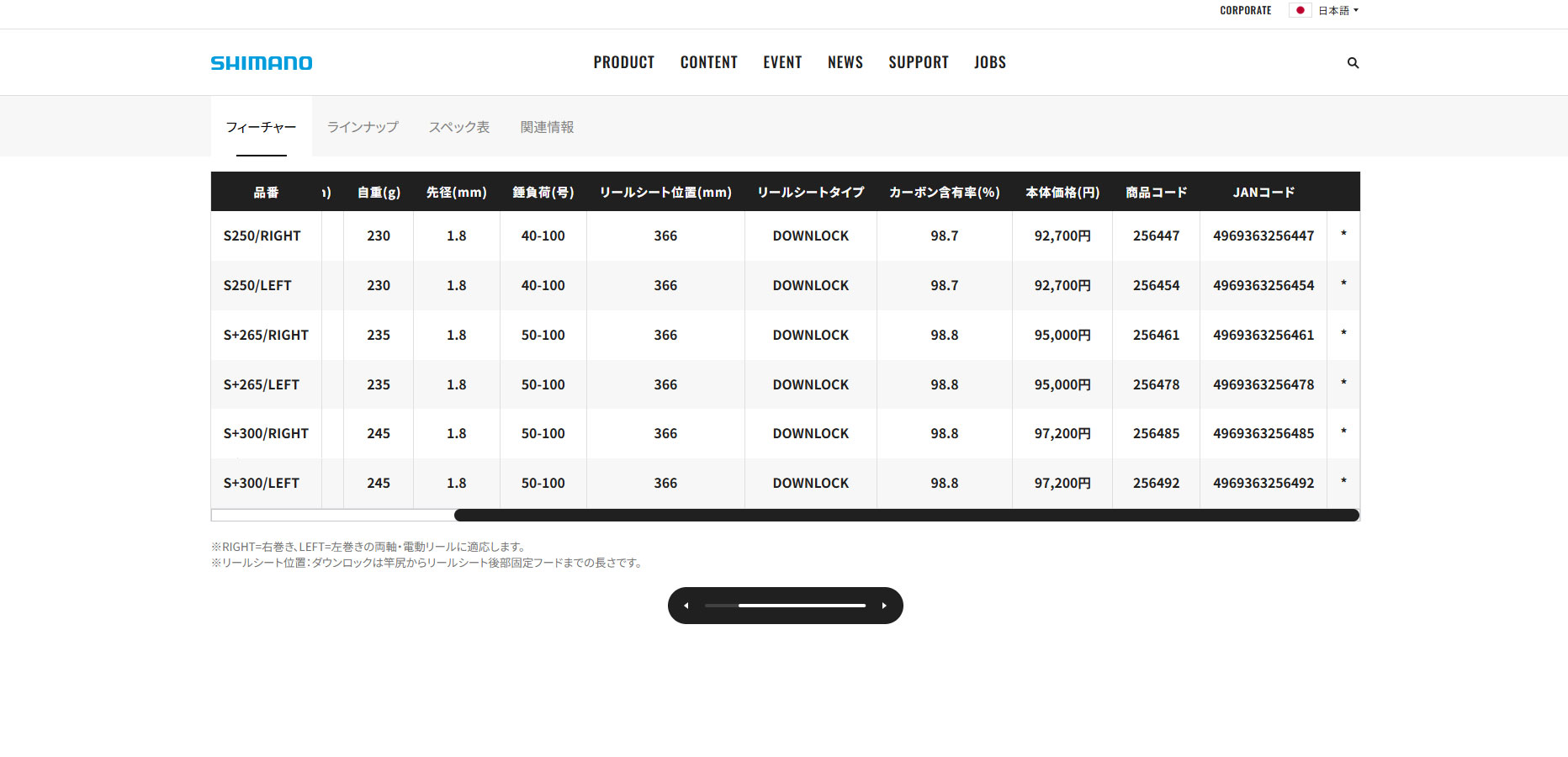The height and width of the screenshot is (757, 1568).
Task: Click the right arrow on table slider
Action: (884, 606)
